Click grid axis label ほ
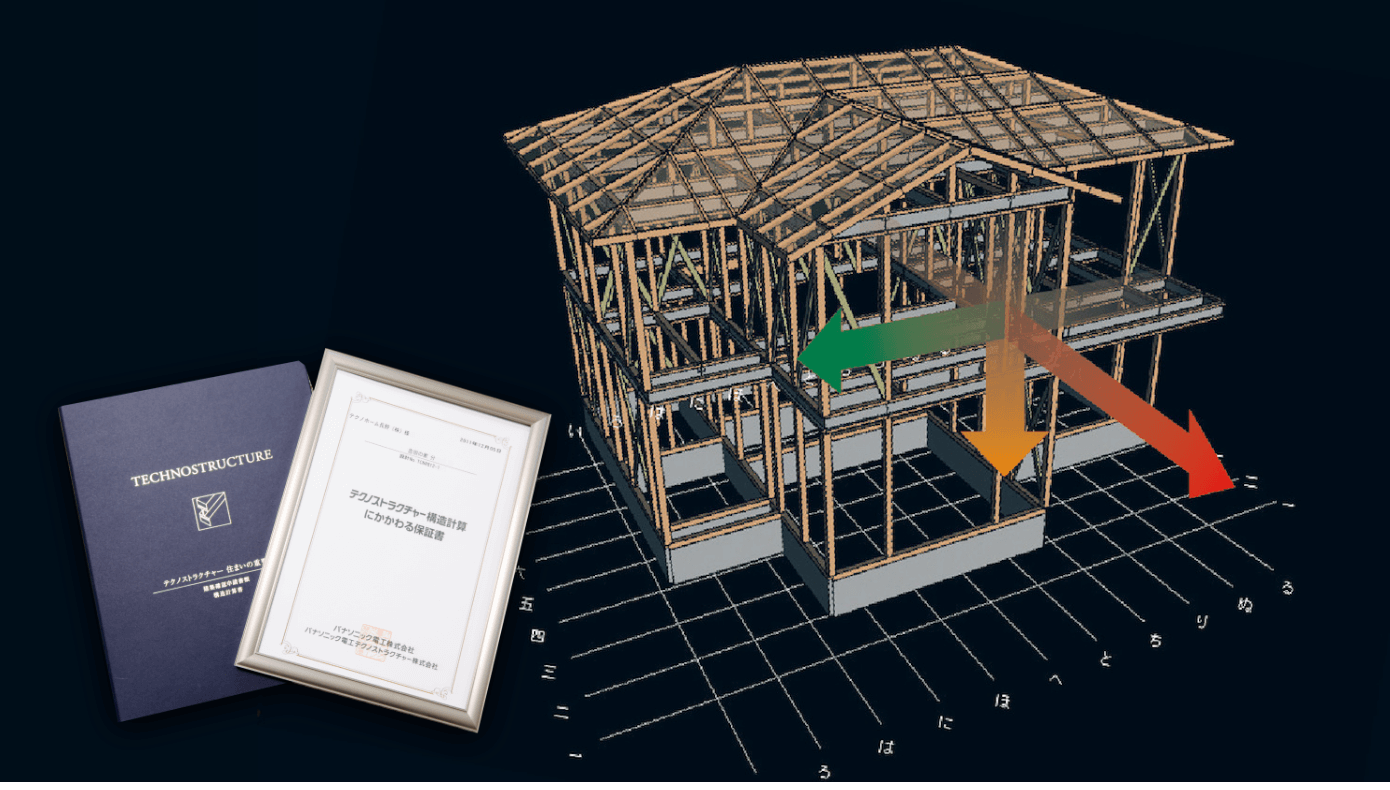The width and height of the screenshot is (1390, 790). pyautogui.click(x=1002, y=699)
